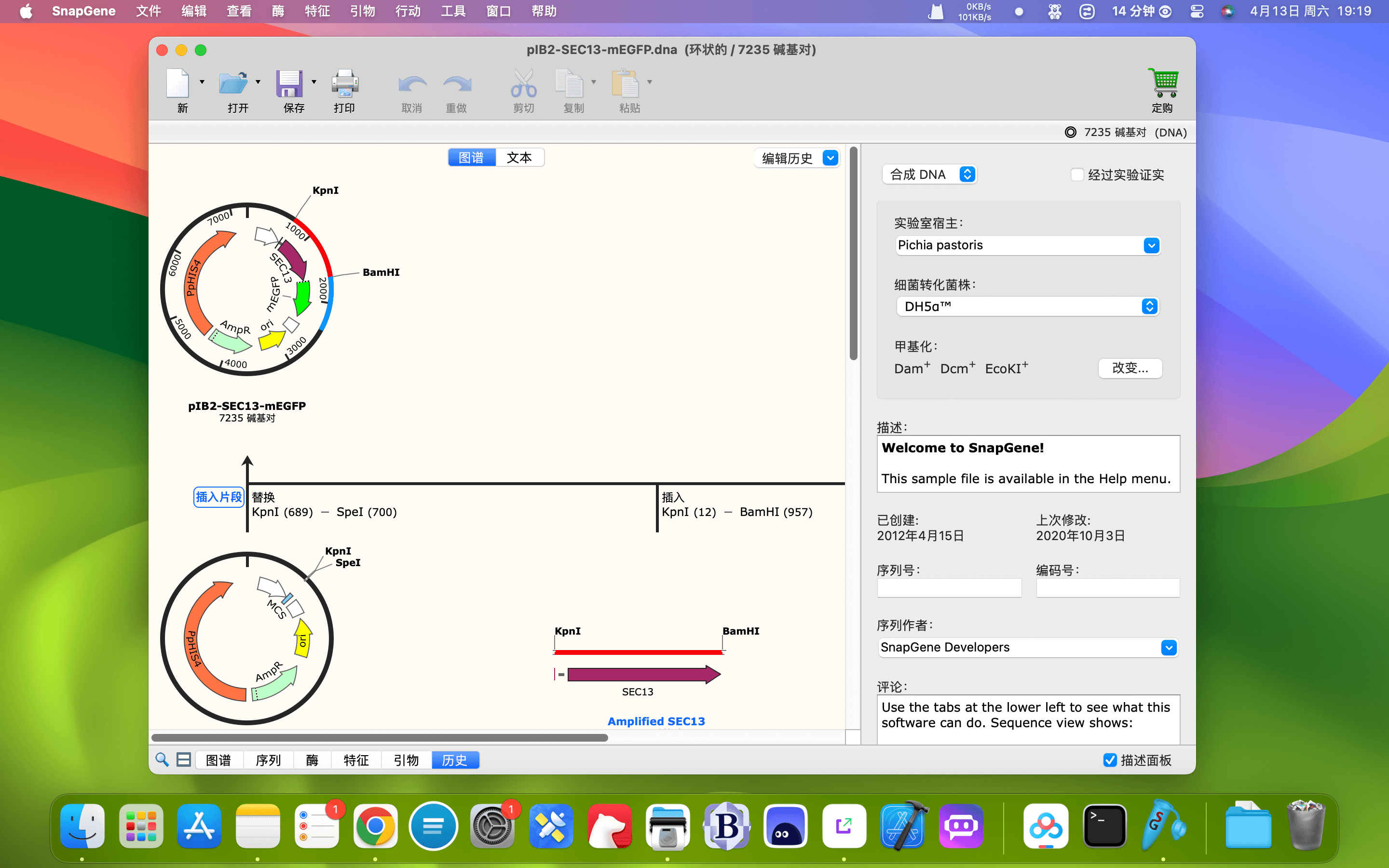Open the Trash in the dock
This screenshot has width=1389, height=868.
coord(1306,826)
